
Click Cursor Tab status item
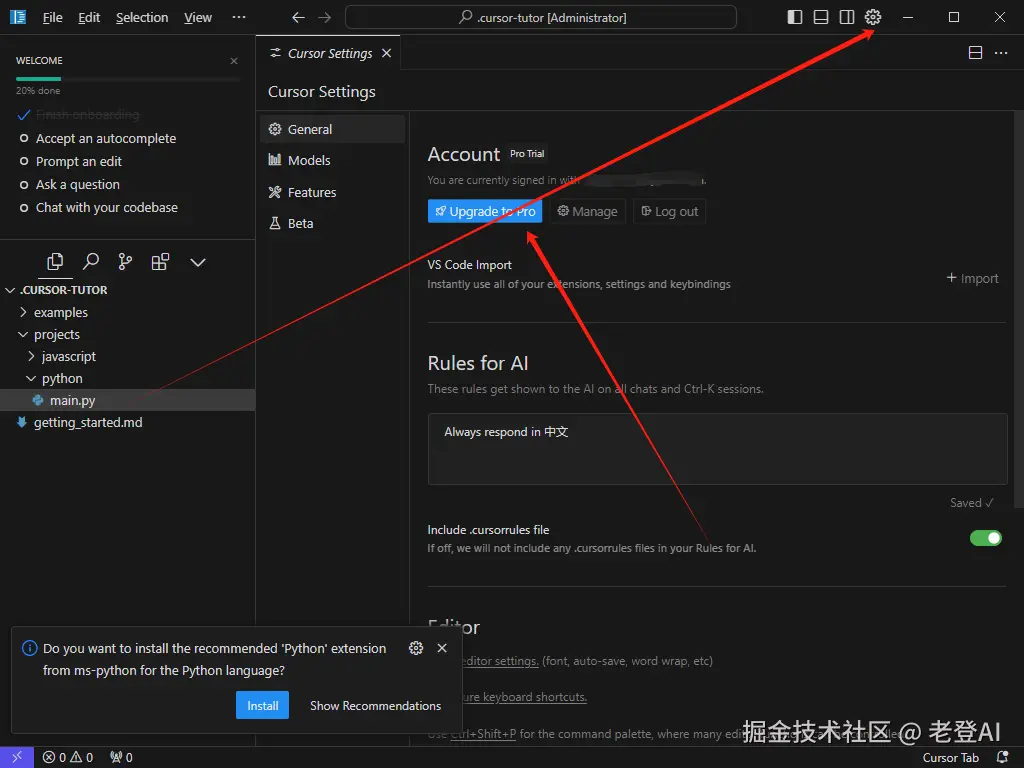(950, 758)
